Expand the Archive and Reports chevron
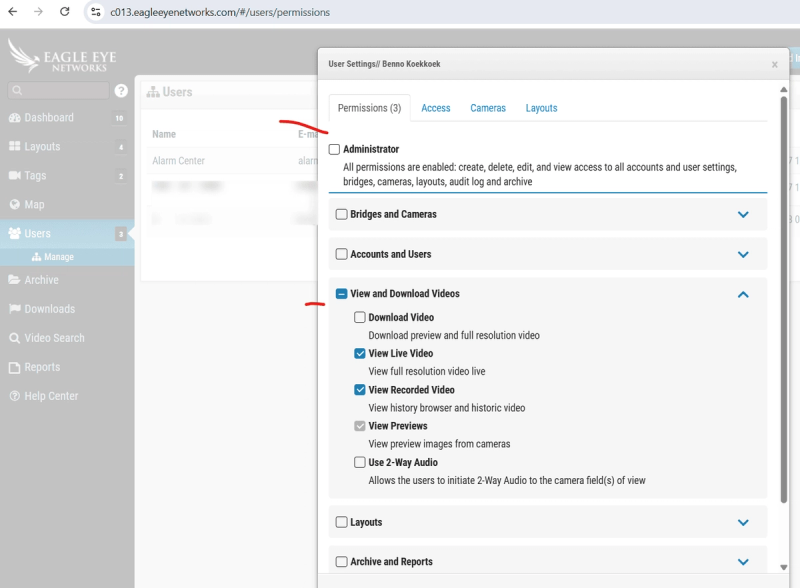This screenshot has width=800, height=588. point(743,562)
